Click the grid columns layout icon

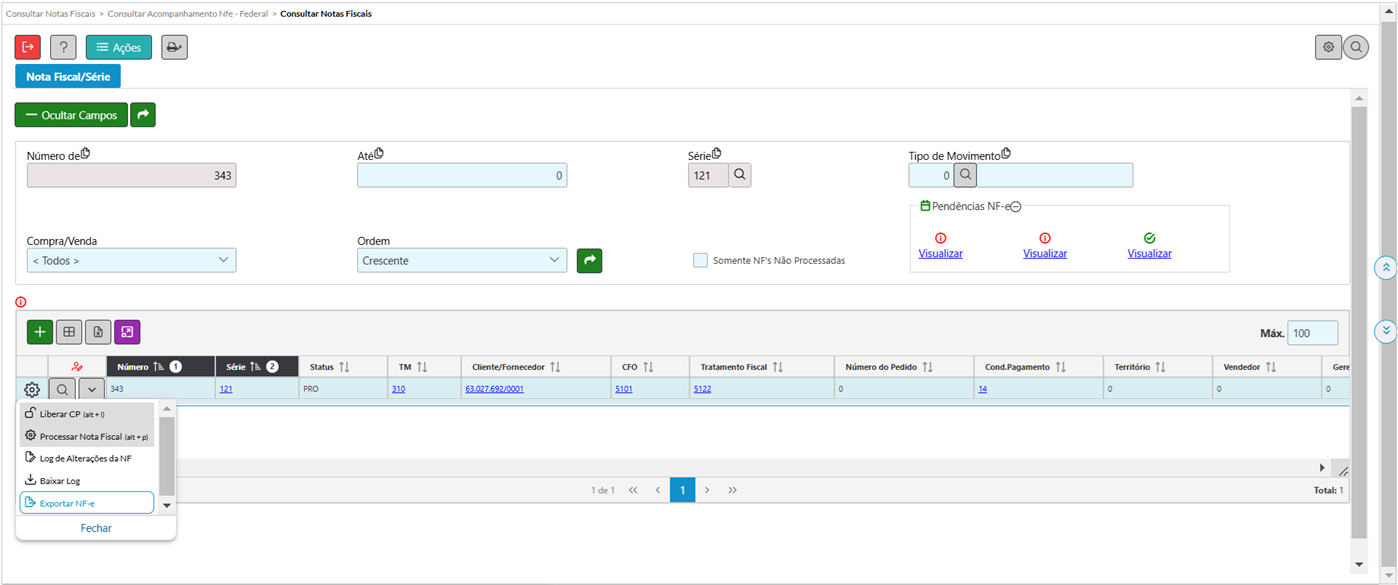69,332
